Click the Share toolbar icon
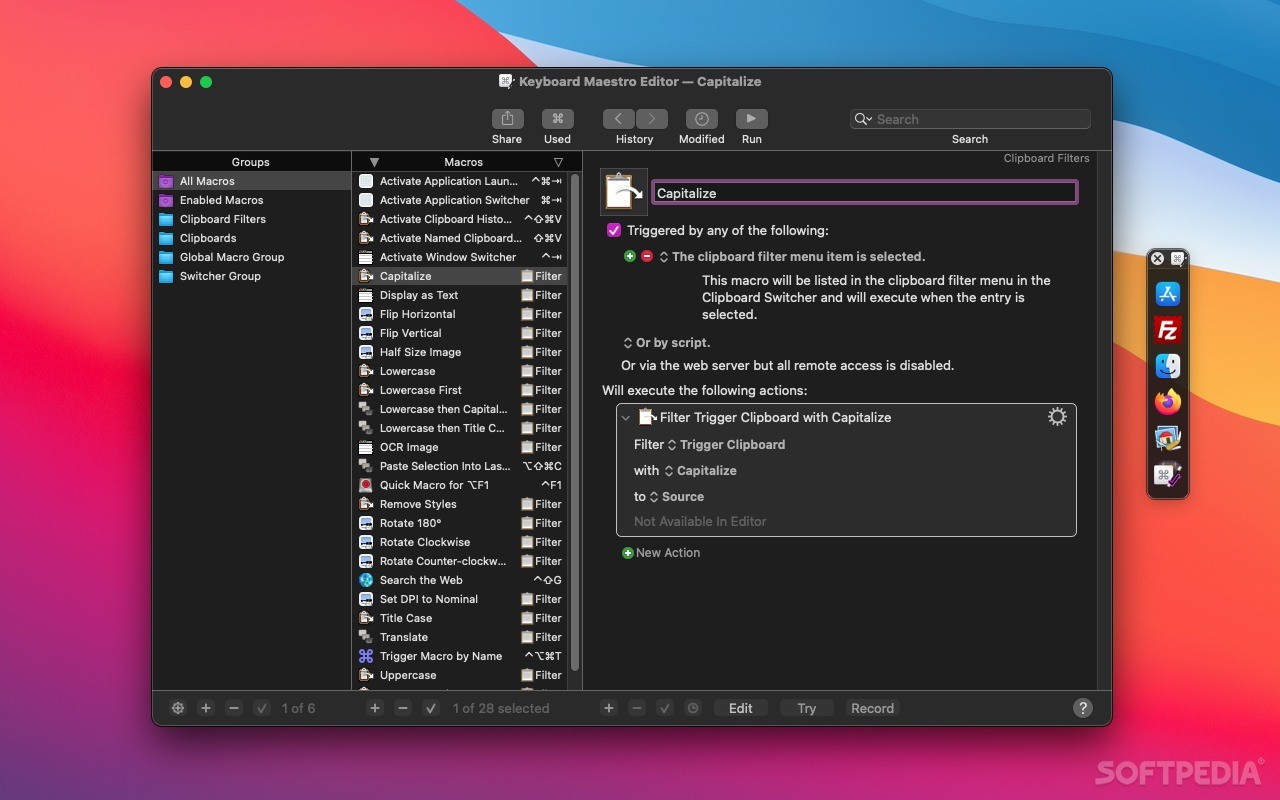The height and width of the screenshot is (800, 1280). click(x=507, y=118)
